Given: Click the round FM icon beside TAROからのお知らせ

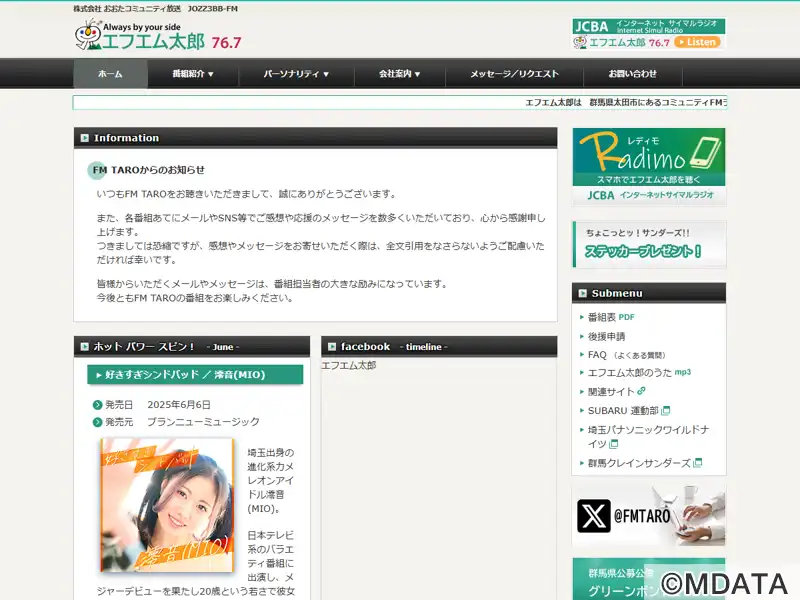Looking at the screenshot, I should pos(97,170).
